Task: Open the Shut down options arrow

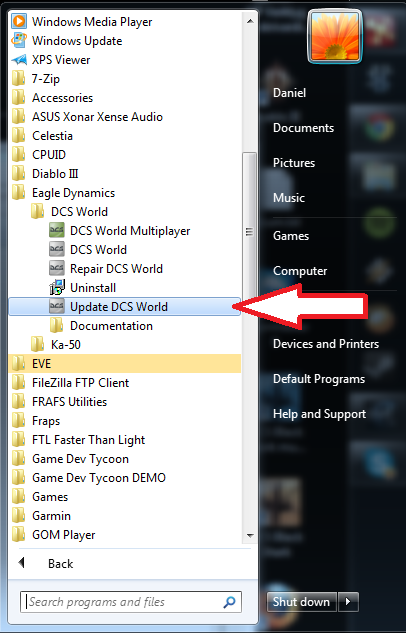Action: coord(348,602)
